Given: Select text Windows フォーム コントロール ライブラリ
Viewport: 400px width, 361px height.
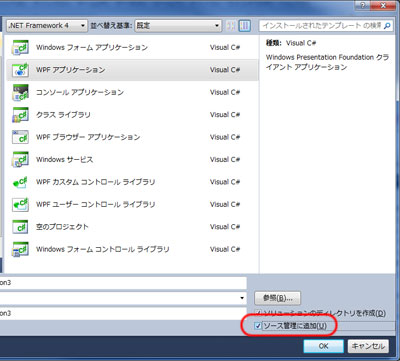Looking at the screenshot, I should (x=103, y=249).
